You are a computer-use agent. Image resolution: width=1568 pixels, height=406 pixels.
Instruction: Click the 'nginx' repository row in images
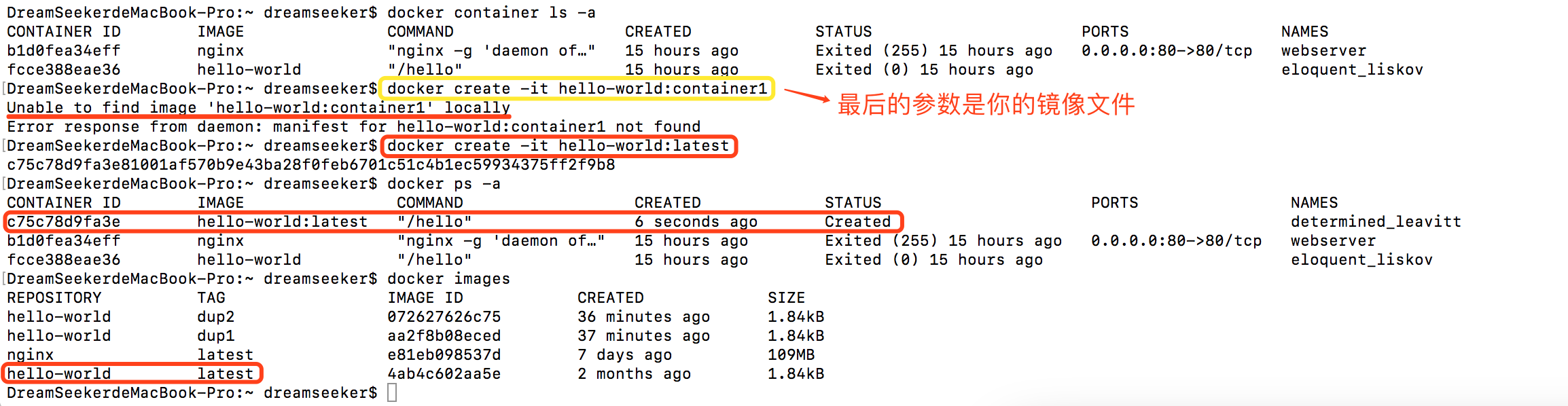[x=30, y=354]
